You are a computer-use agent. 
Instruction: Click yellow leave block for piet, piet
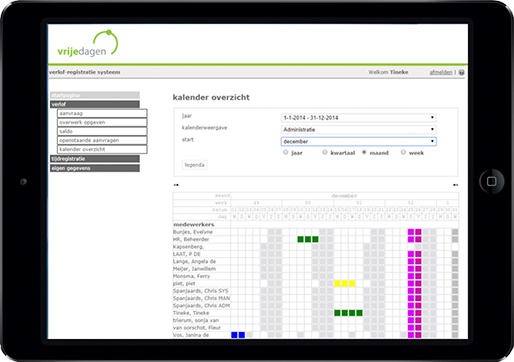(x=345, y=283)
